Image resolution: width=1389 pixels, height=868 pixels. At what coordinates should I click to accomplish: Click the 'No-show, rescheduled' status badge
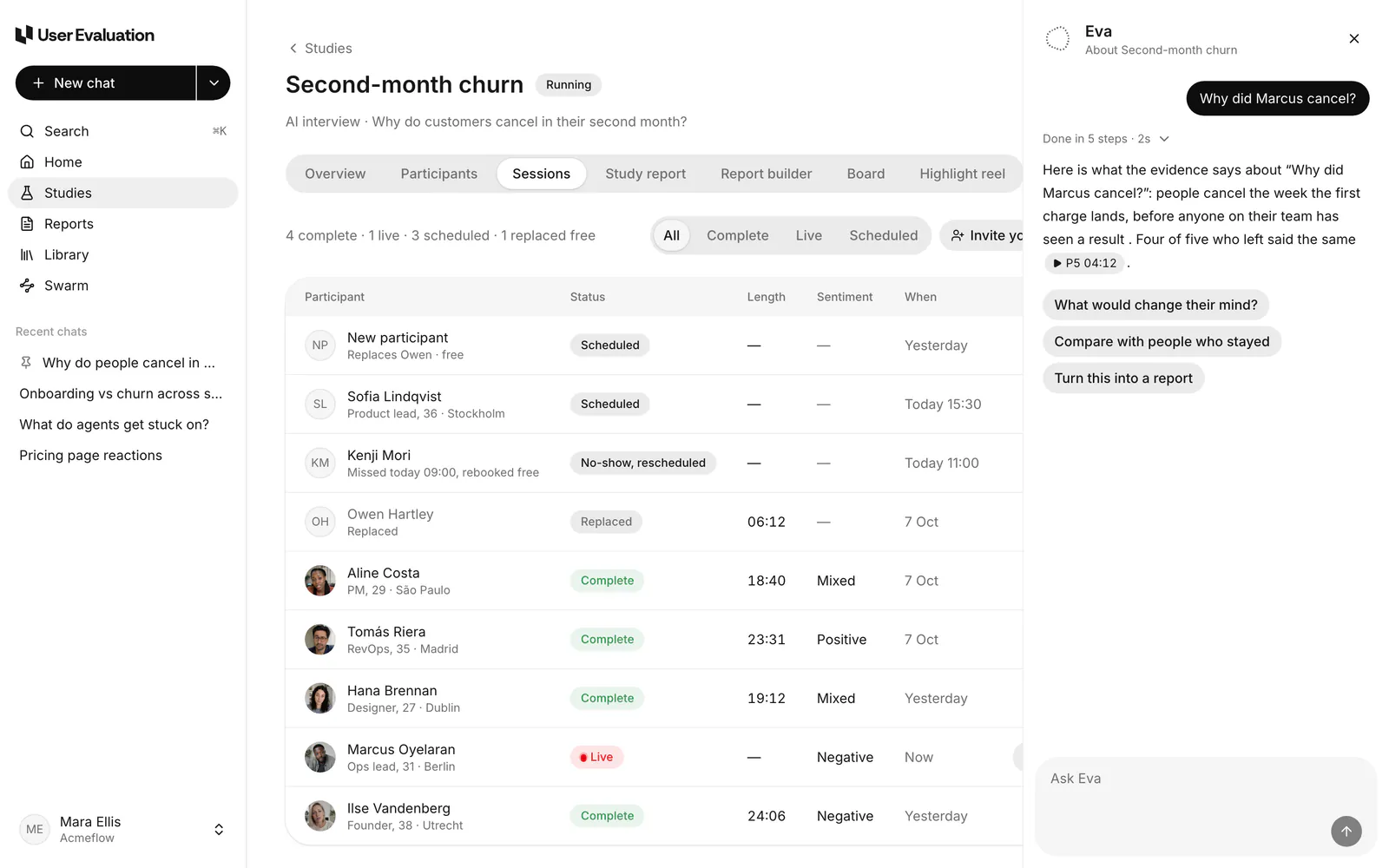[643, 463]
